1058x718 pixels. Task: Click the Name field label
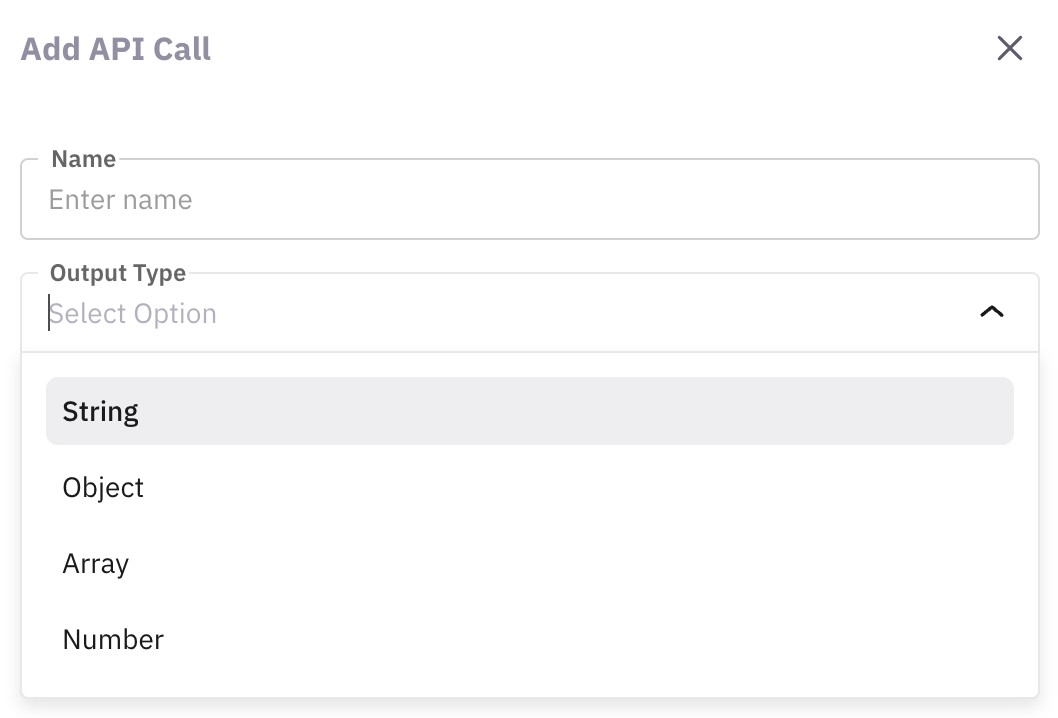point(83,158)
